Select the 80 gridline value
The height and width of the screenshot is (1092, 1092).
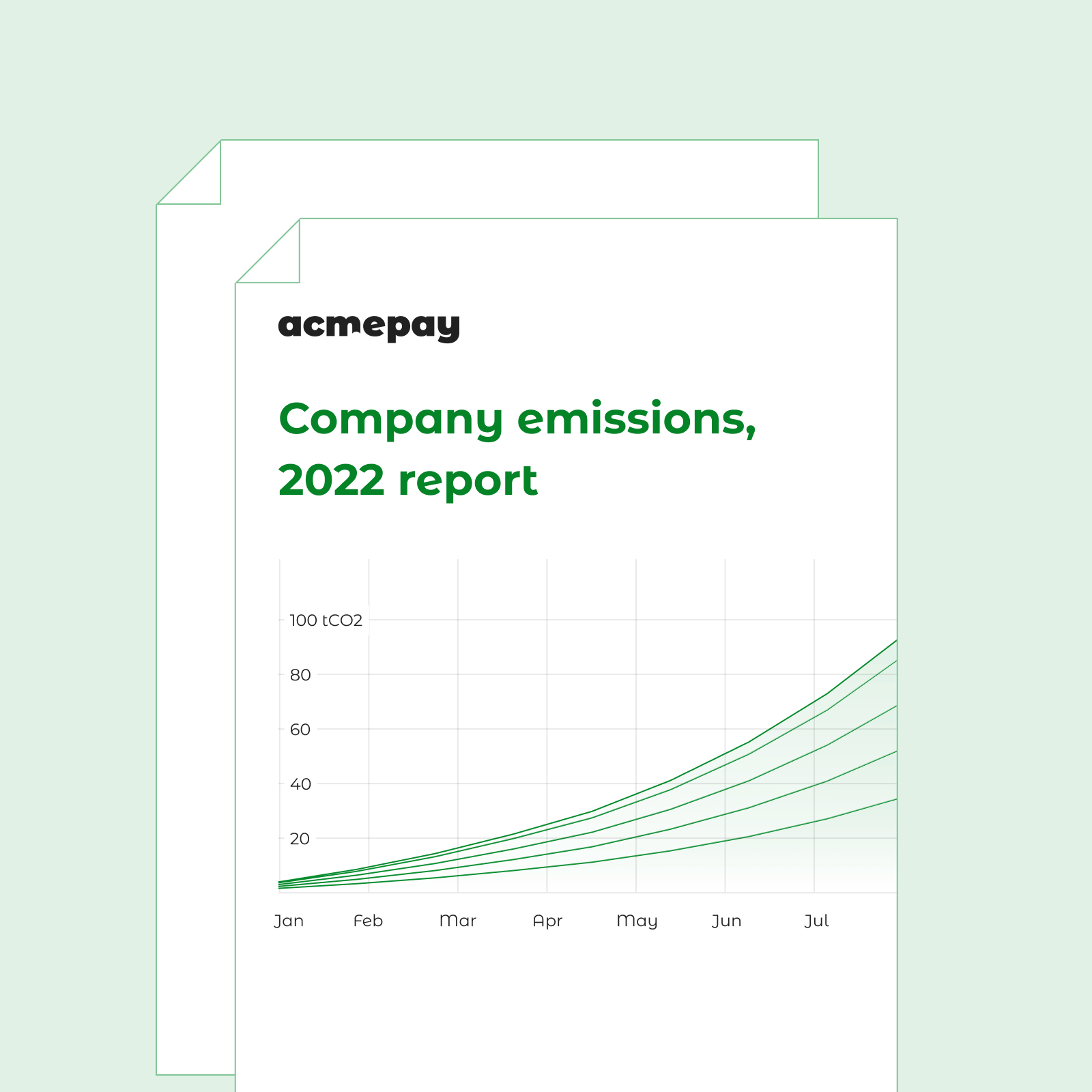point(300,674)
